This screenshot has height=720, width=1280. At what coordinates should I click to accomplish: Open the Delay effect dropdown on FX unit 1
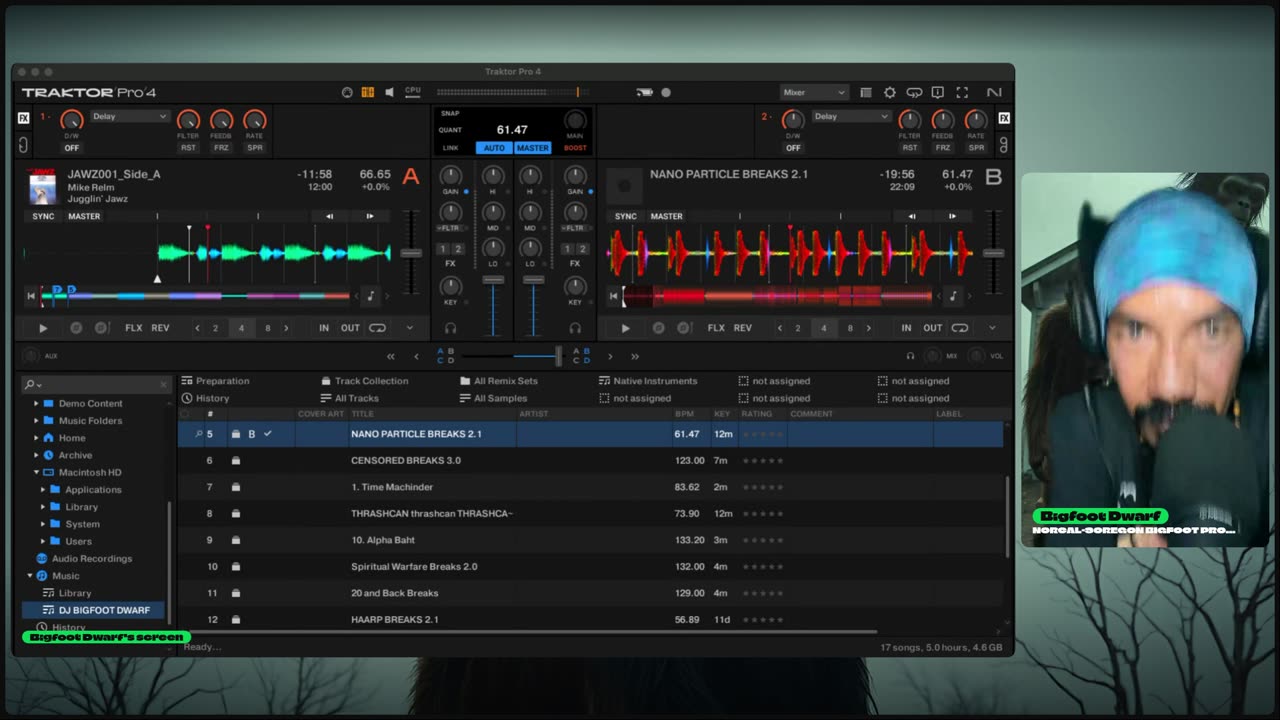[129, 117]
